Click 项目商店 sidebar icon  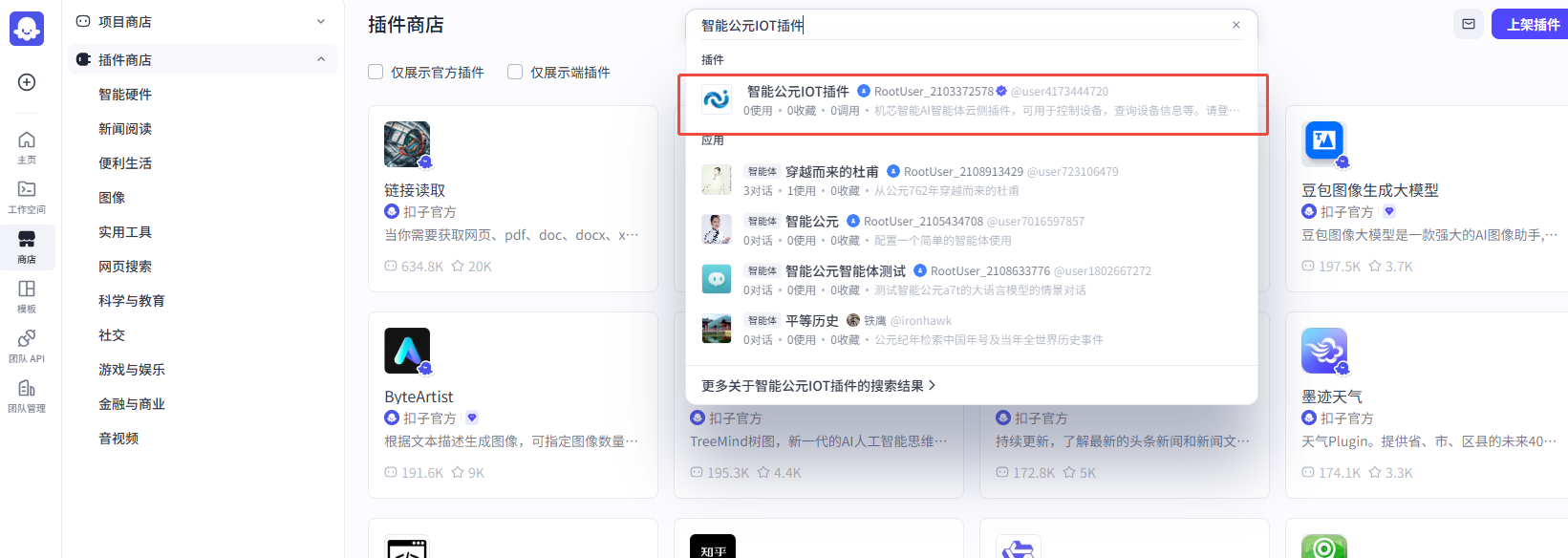[x=83, y=21]
